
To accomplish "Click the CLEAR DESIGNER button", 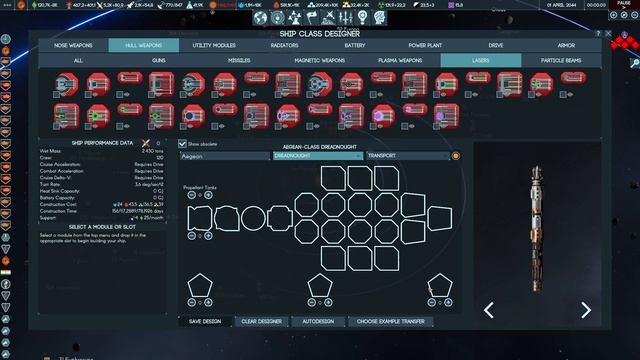I will pyautogui.click(x=261, y=322).
